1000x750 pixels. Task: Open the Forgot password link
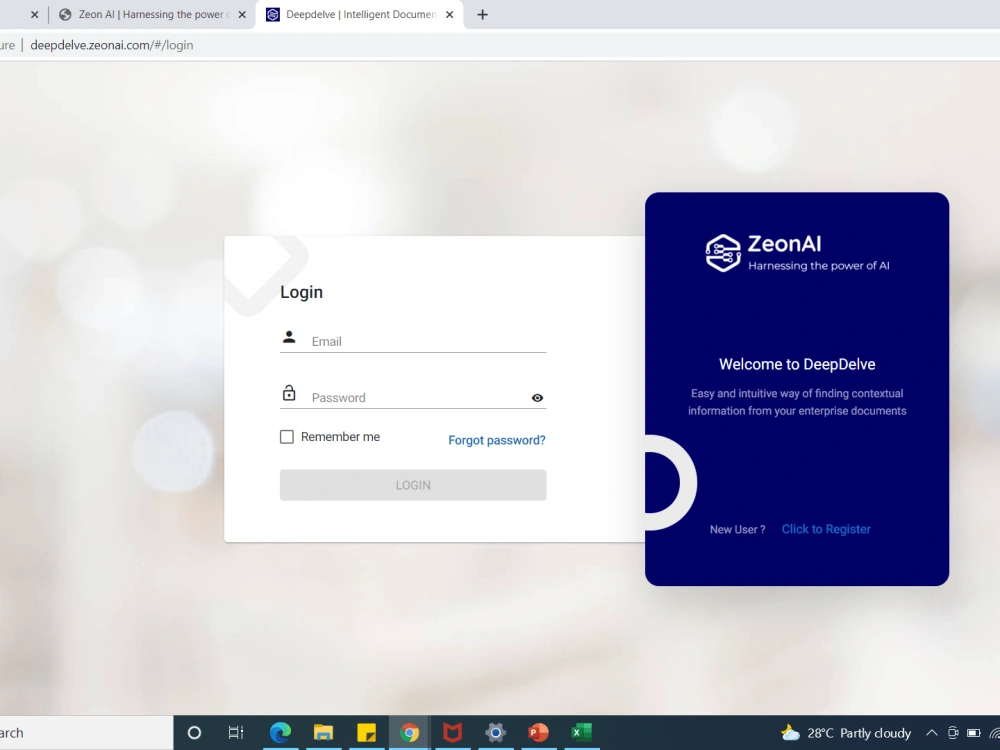tap(497, 440)
